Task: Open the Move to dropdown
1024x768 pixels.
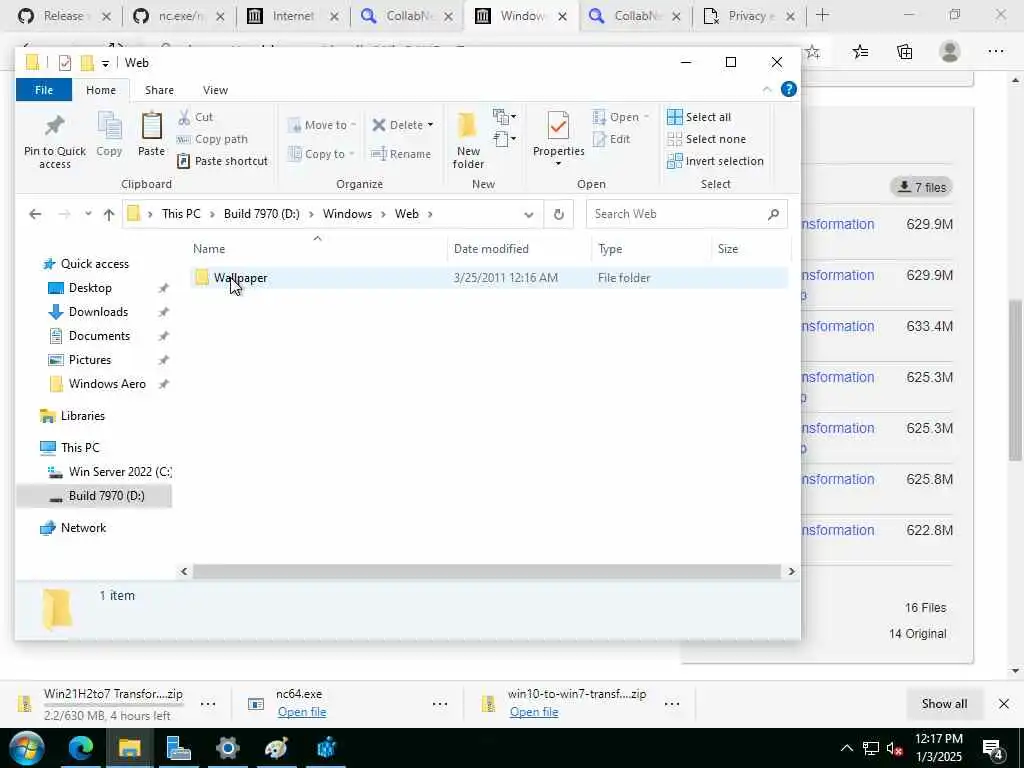Action: [322, 125]
